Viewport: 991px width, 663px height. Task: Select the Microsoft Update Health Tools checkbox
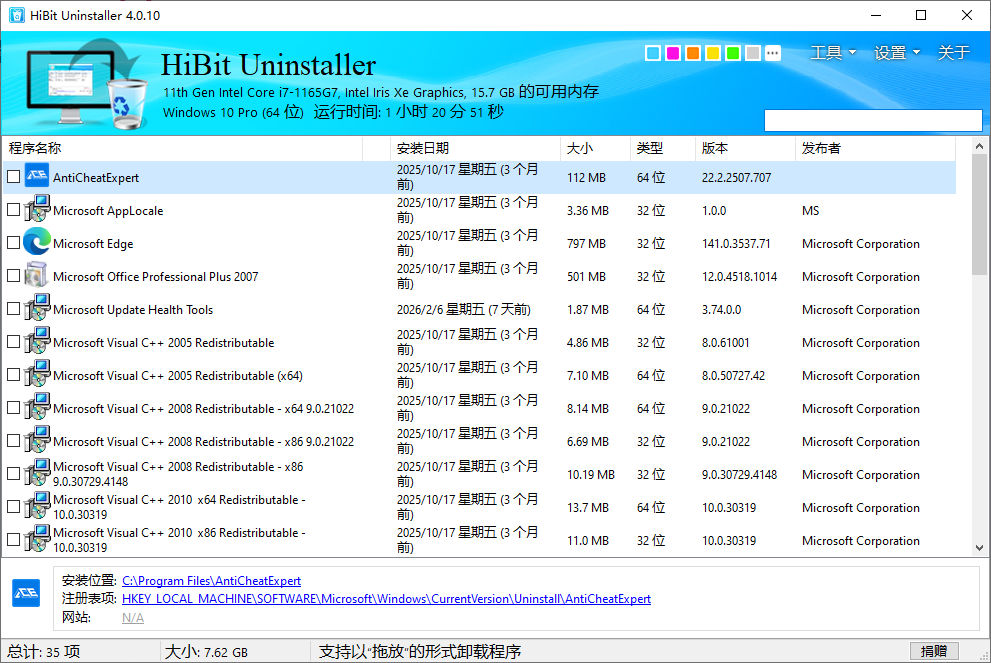pos(13,309)
